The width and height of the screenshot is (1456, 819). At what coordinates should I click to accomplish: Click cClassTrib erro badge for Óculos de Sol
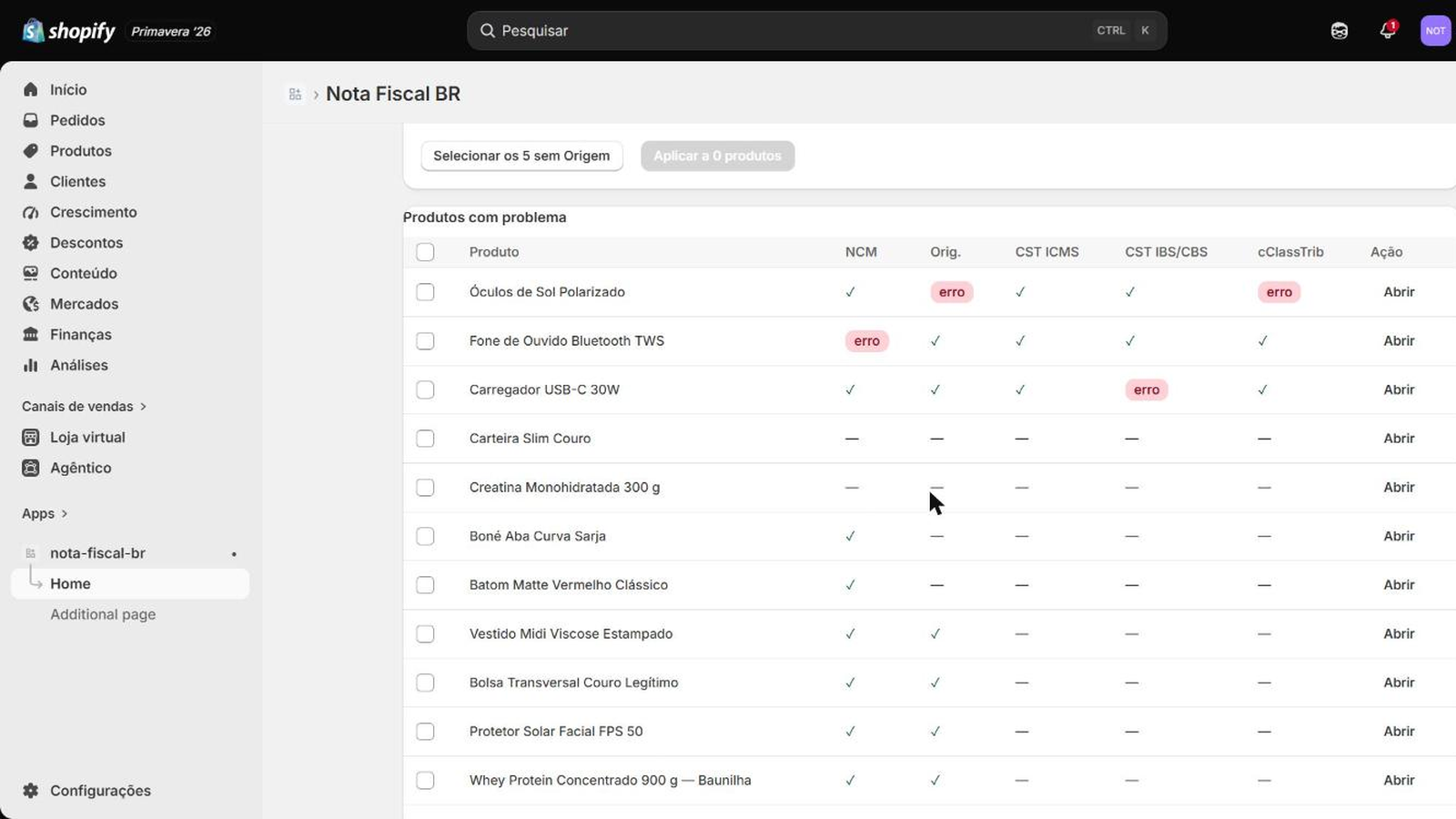(x=1279, y=292)
